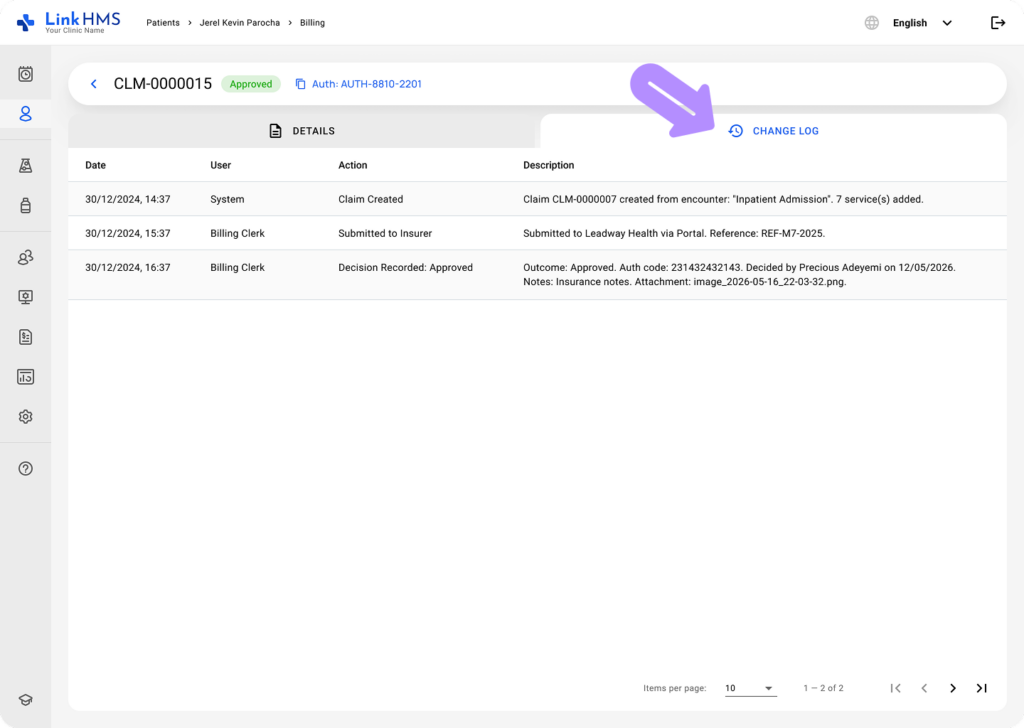1024x728 pixels.
Task: Click the Change Log history icon
Action: click(736, 131)
